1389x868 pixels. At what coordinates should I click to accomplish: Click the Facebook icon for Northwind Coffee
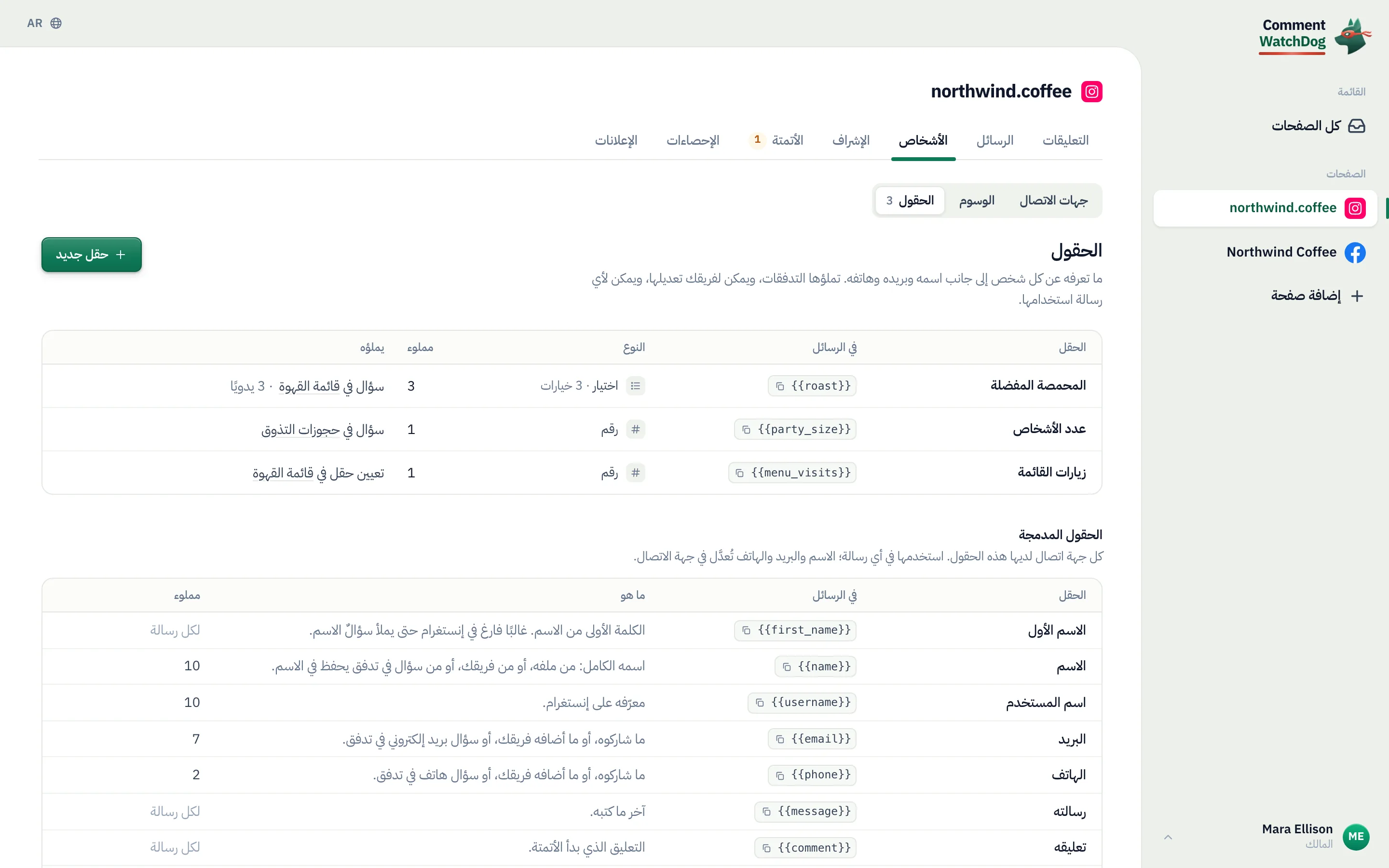point(1355,253)
